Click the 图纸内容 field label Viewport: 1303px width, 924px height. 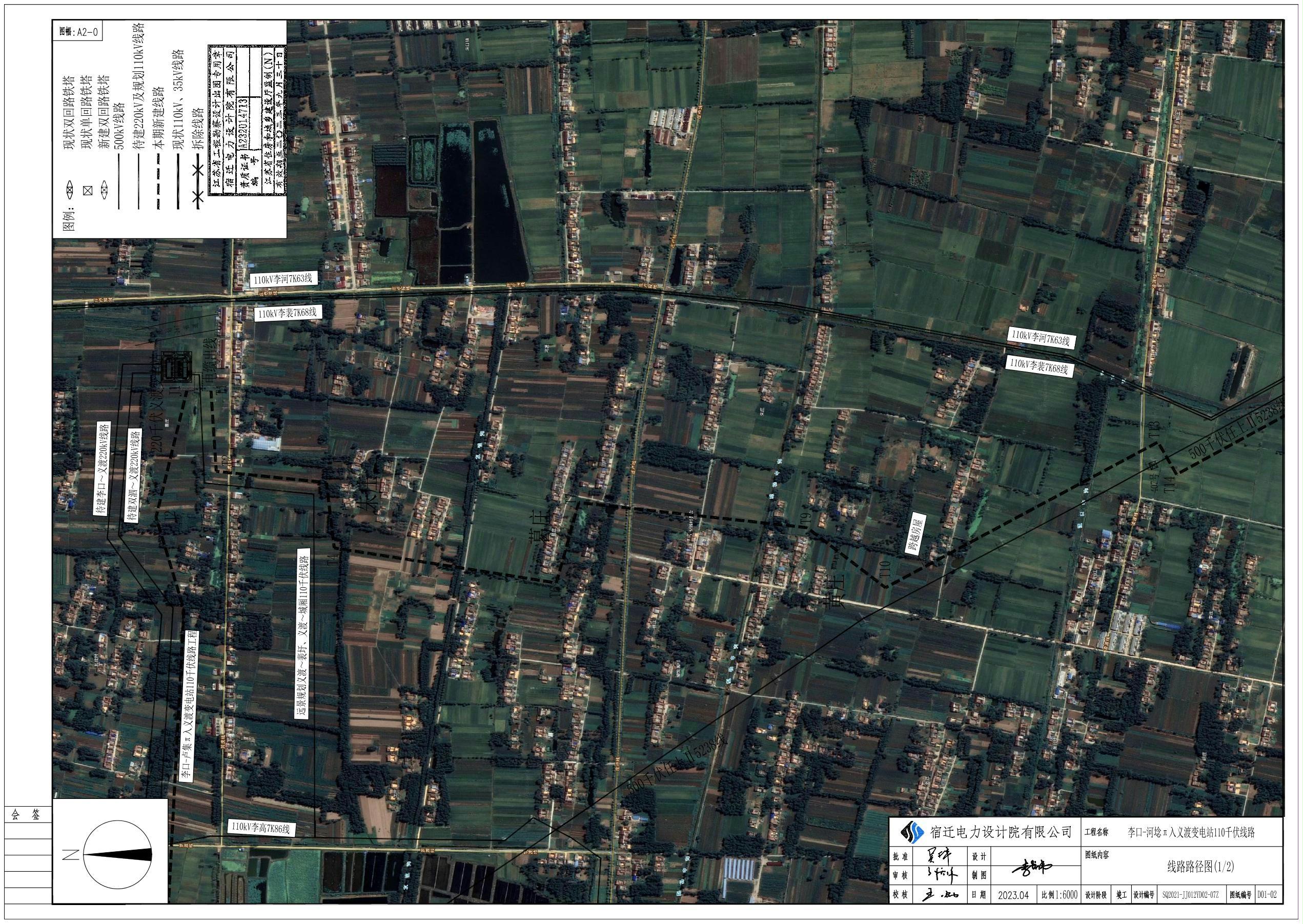click(1096, 855)
